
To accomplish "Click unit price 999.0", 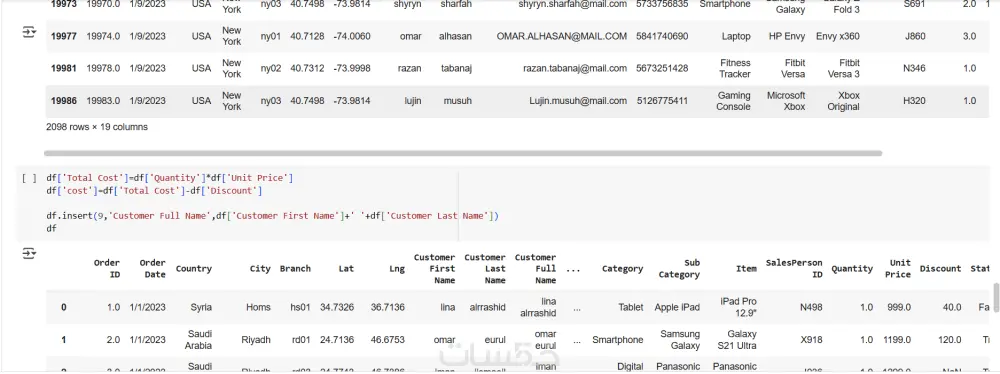I will click(899, 307).
